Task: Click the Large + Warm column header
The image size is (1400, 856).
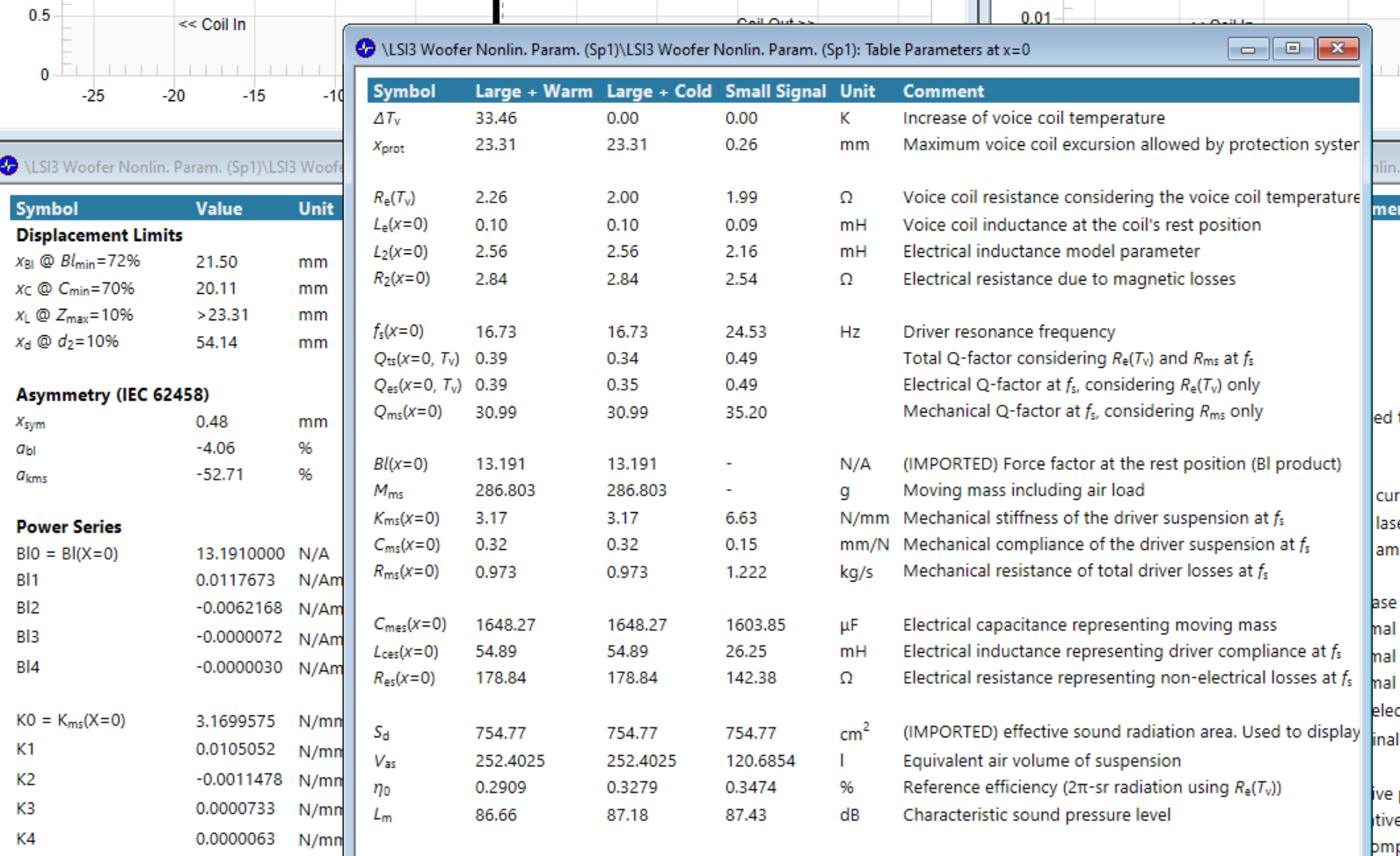Action: (534, 91)
